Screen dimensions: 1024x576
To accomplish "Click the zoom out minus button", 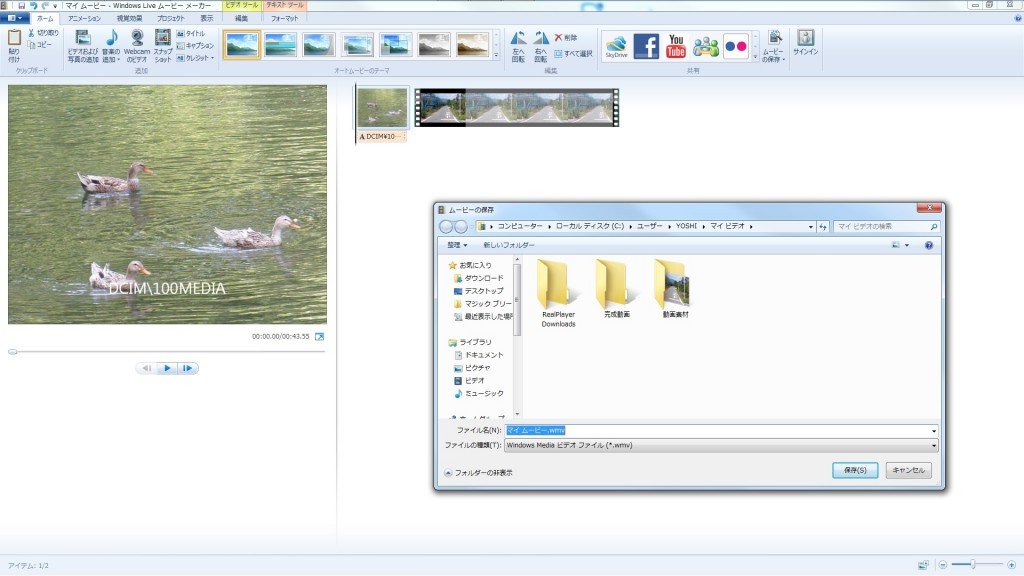I will [942, 565].
